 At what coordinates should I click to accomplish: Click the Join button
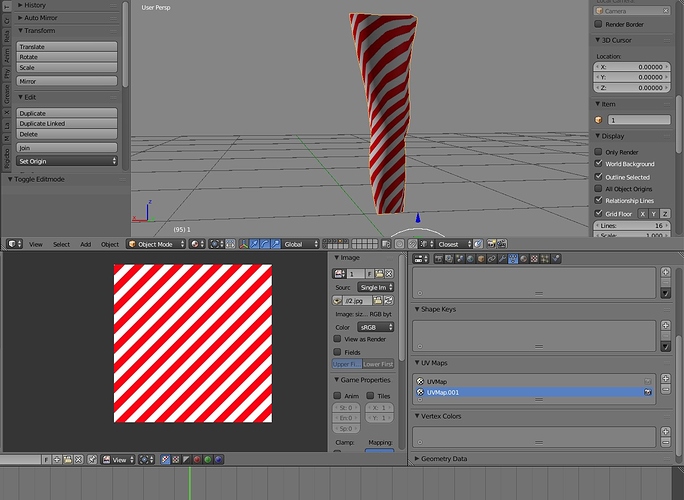[x=67, y=147]
